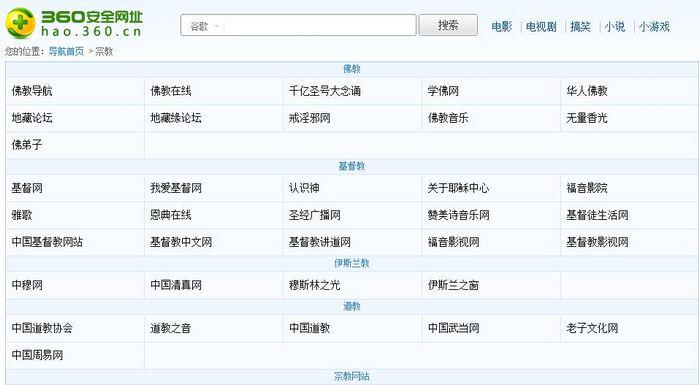Open the 无量香光 link
The height and width of the screenshot is (385, 700).
[587, 118]
